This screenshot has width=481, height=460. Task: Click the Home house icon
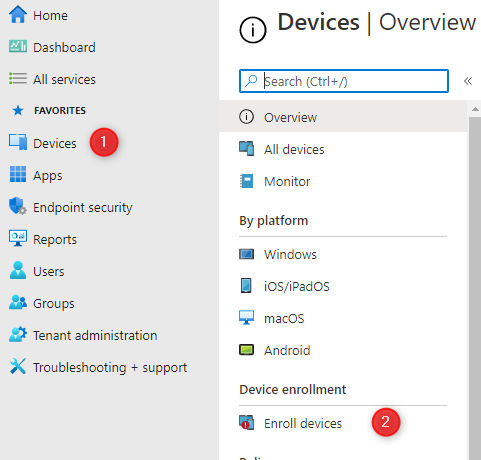(x=18, y=15)
